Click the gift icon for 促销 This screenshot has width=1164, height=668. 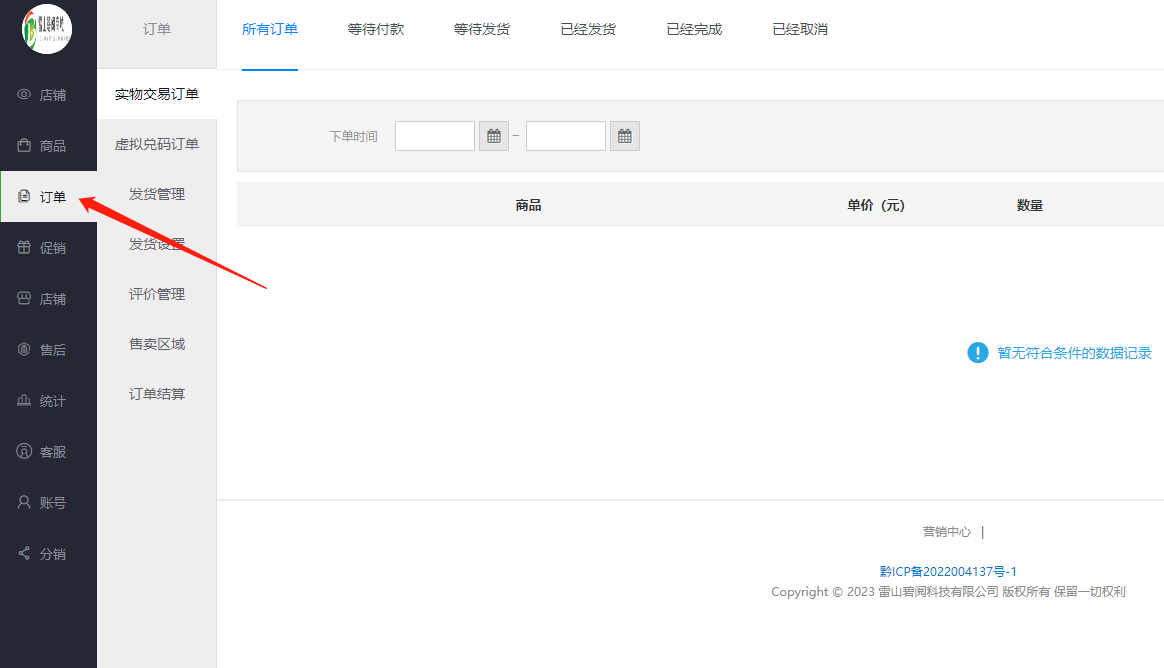(25, 248)
